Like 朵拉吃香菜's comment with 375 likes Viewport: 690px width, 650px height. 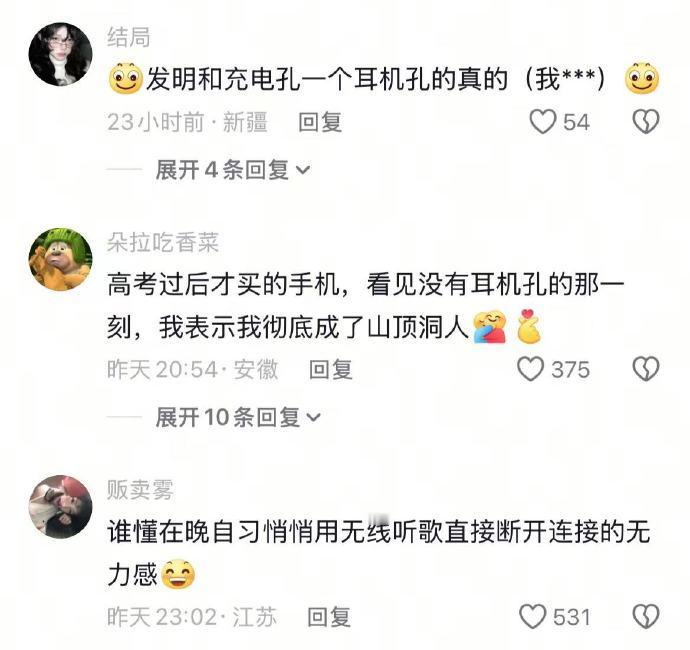tap(531, 369)
